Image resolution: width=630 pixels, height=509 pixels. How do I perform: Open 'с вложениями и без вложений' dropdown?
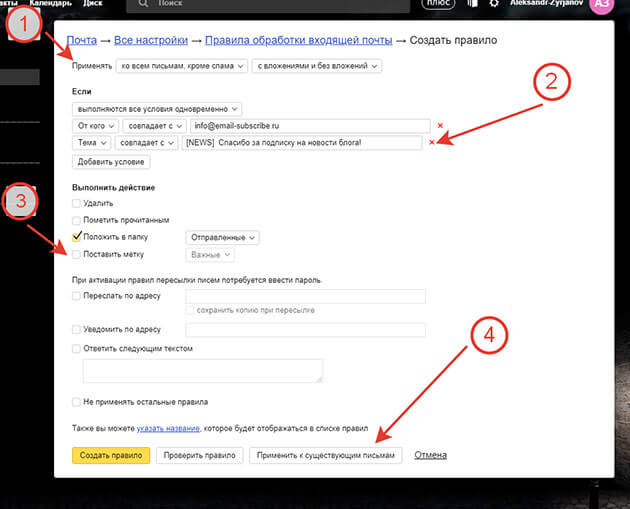coord(317,66)
